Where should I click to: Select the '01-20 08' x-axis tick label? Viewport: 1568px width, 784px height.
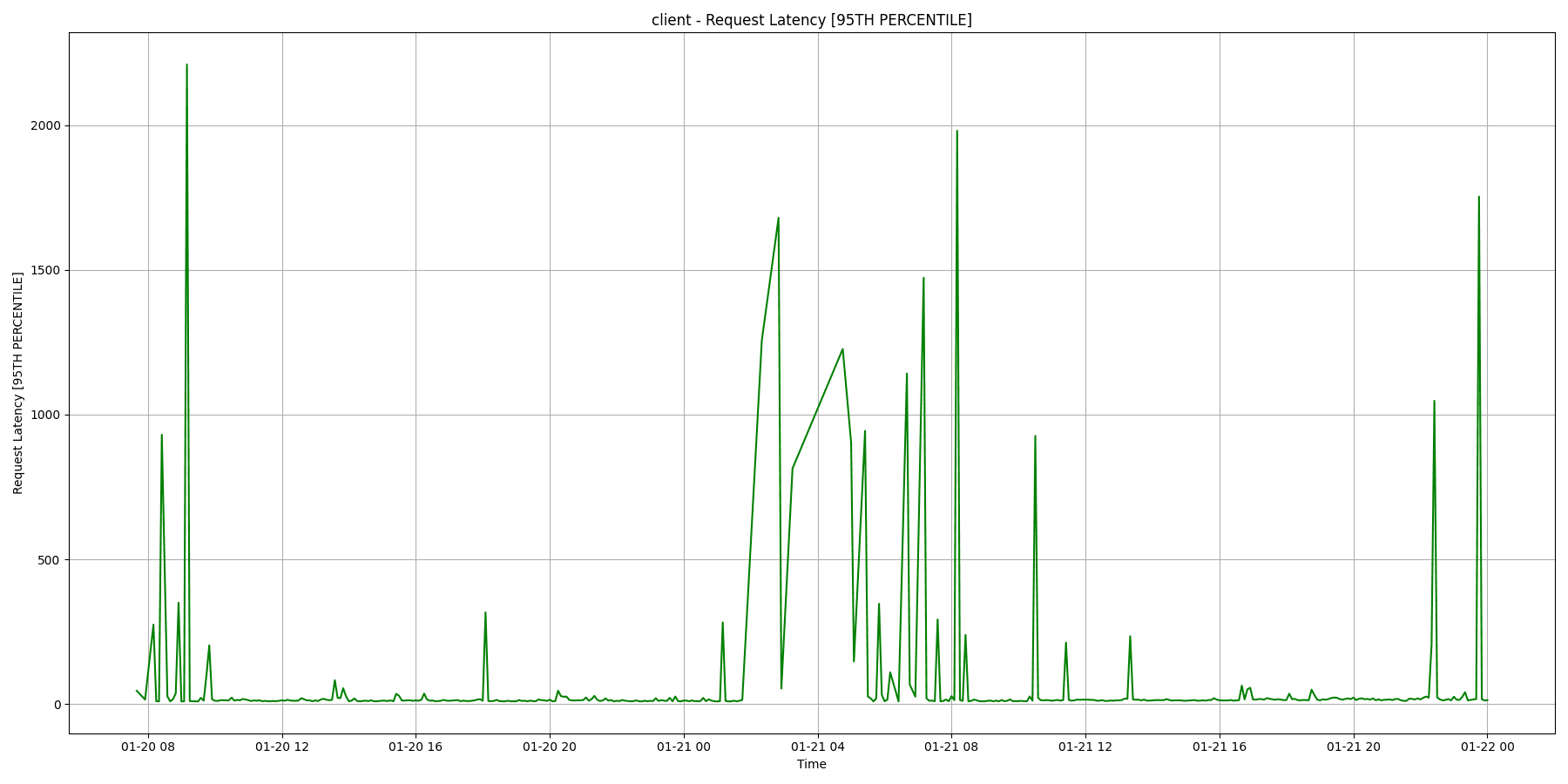click(148, 747)
